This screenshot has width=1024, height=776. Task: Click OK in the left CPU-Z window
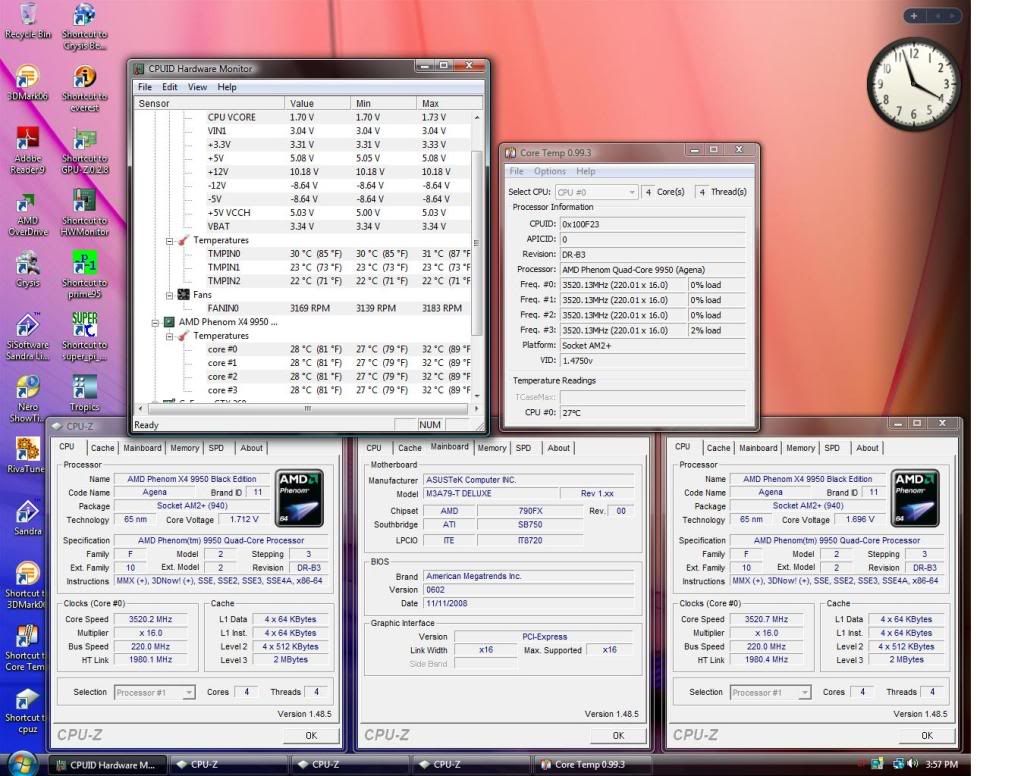312,736
